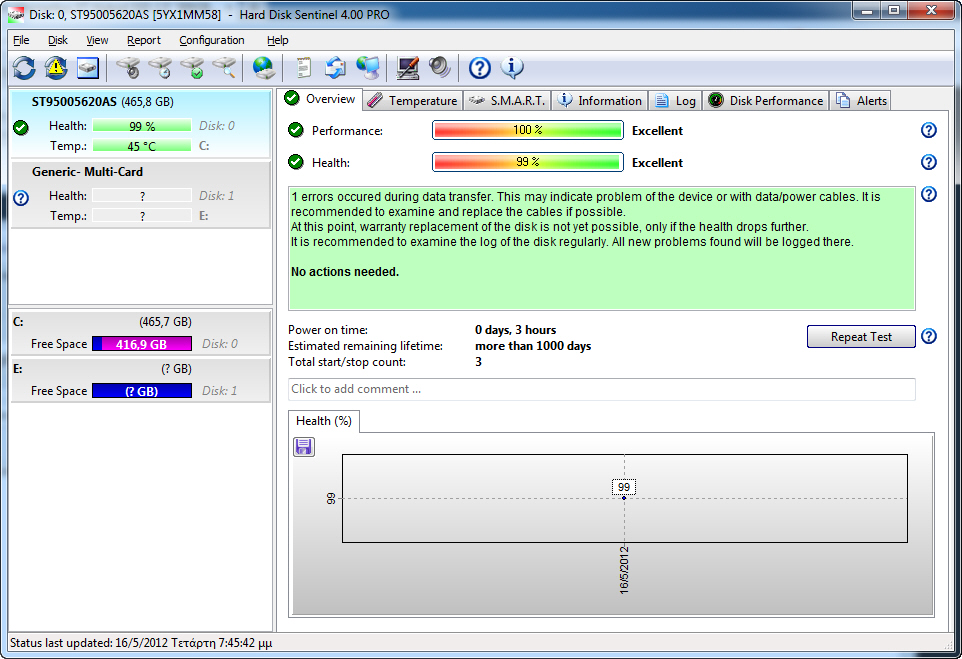This screenshot has width=962, height=659.
Task: Click the Excellent label beside Performance bar
Action: point(657,131)
